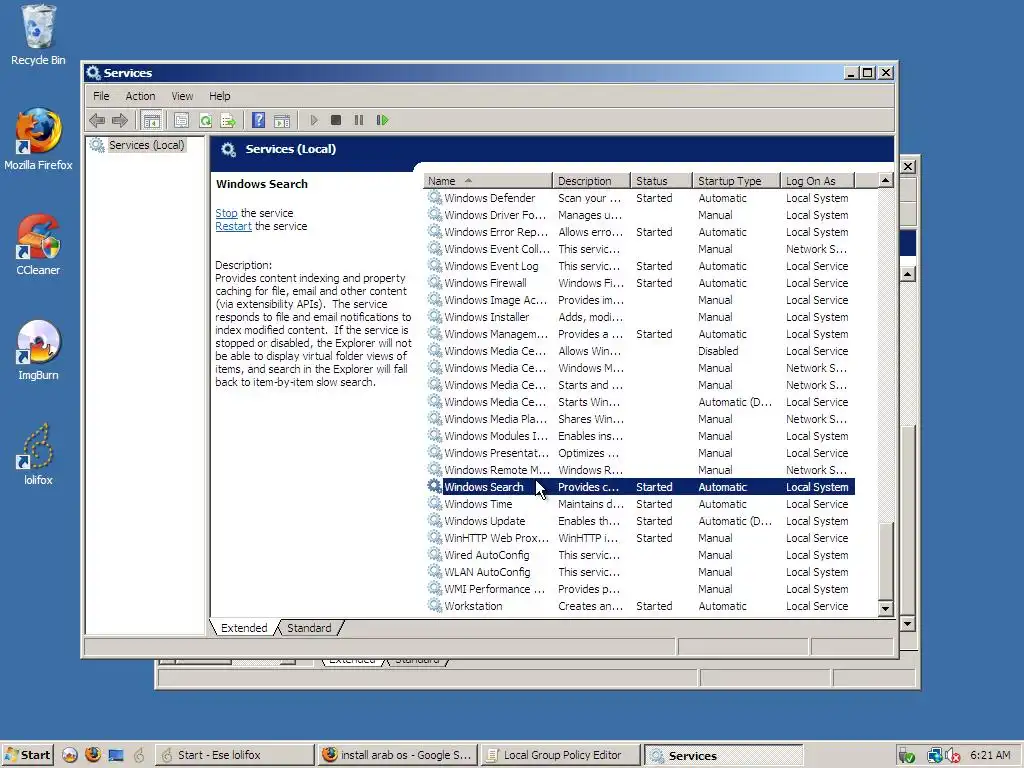Select the Wired AutoConfig service row
Viewport: 1024px width, 768px height.
639,555
